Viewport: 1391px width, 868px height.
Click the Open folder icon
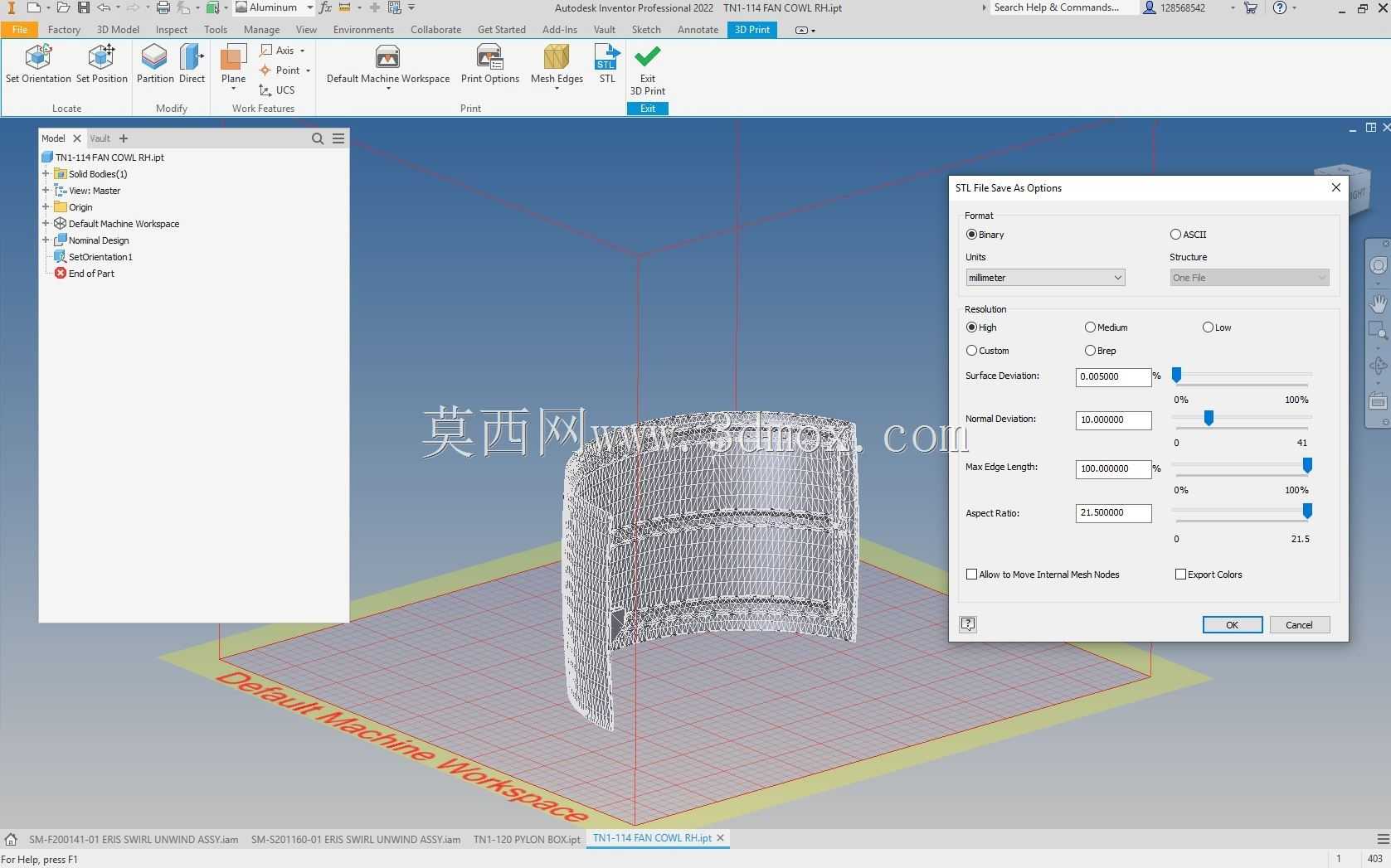click(x=63, y=7)
